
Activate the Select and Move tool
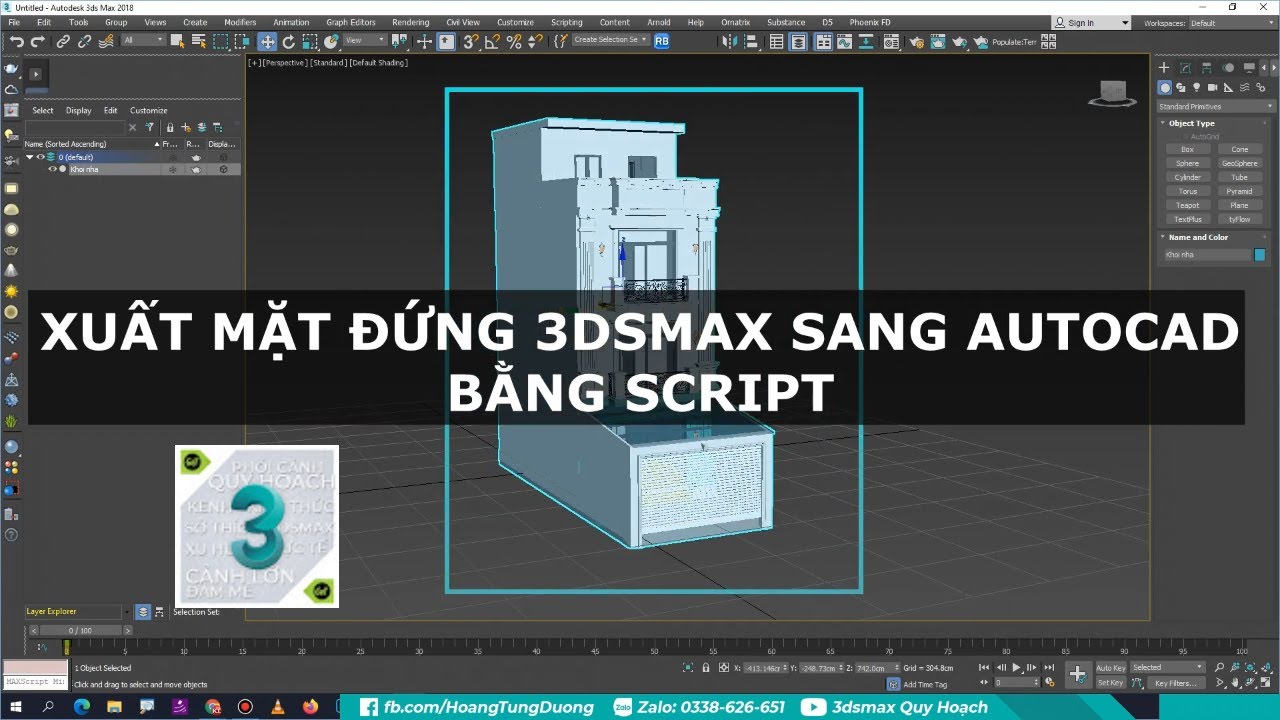(x=267, y=41)
